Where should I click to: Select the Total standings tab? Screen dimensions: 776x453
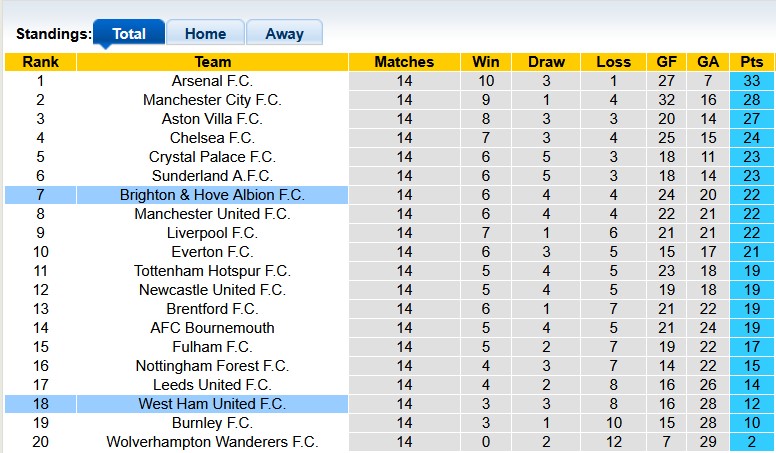pyautogui.click(x=129, y=33)
